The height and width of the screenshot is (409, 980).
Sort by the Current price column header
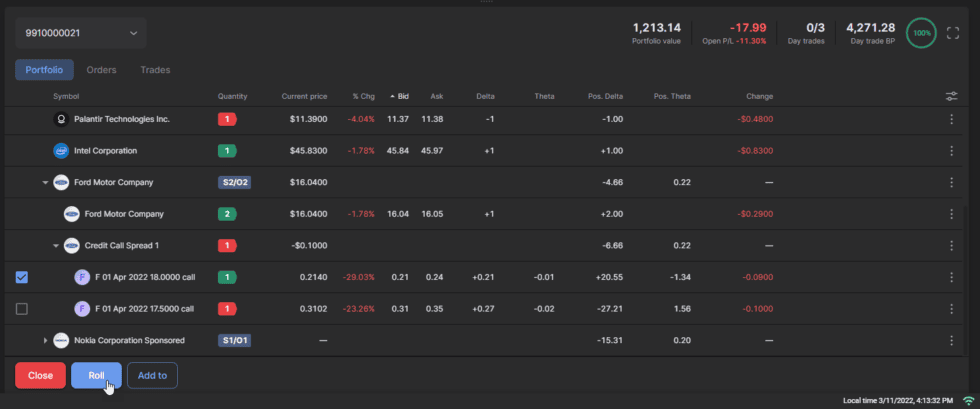click(x=304, y=96)
